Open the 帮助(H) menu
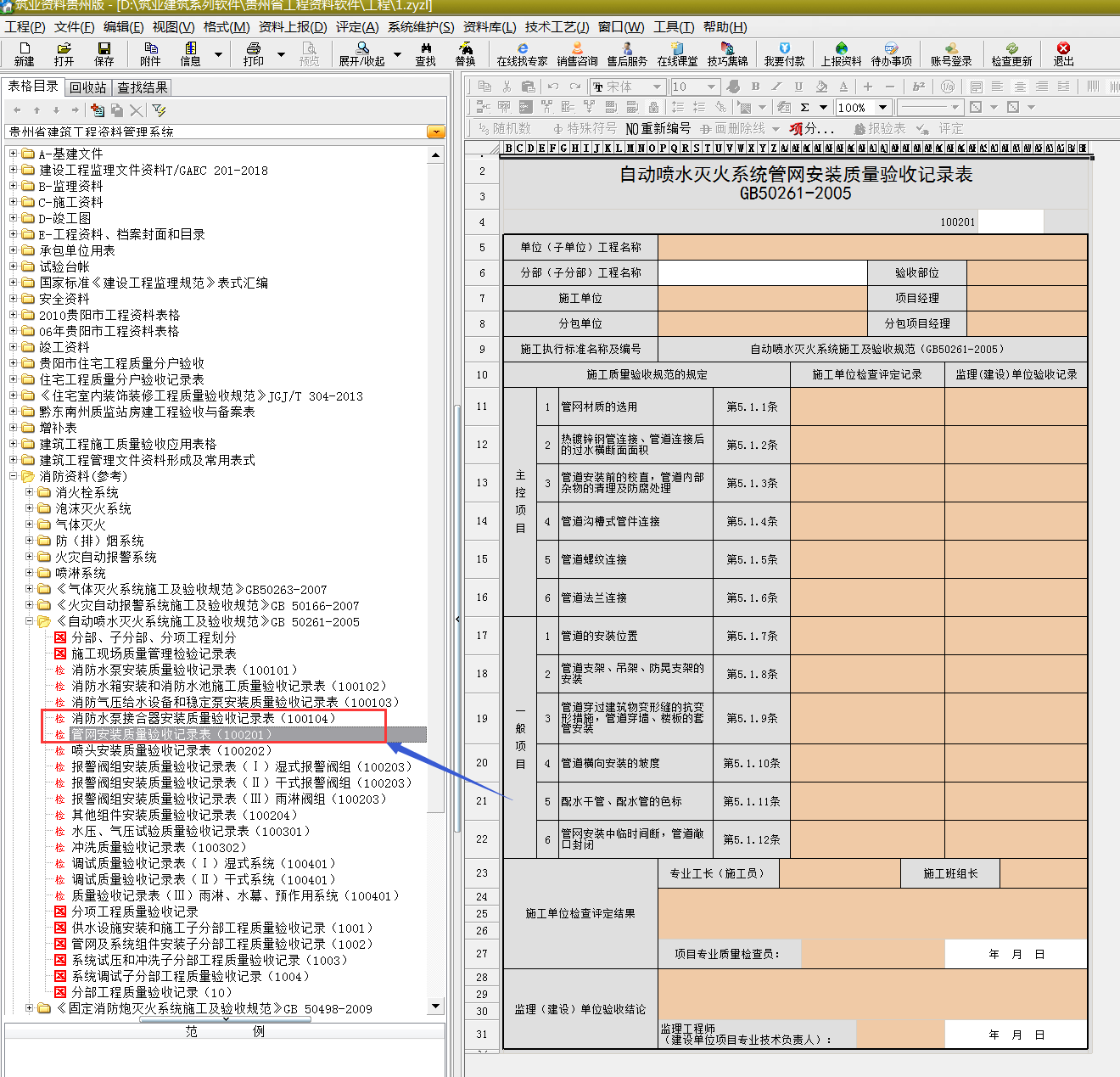 click(x=725, y=27)
